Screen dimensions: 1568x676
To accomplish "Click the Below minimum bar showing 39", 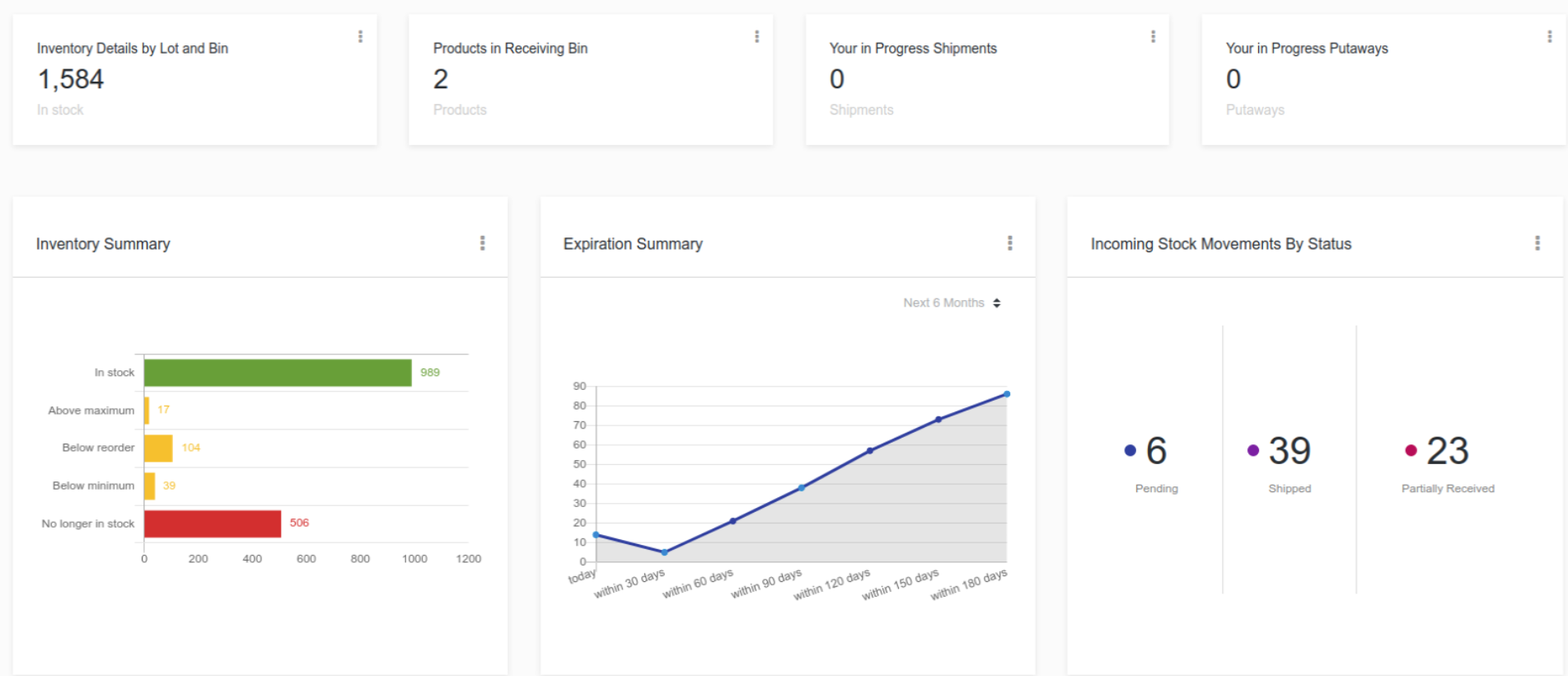I will coord(149,486).
